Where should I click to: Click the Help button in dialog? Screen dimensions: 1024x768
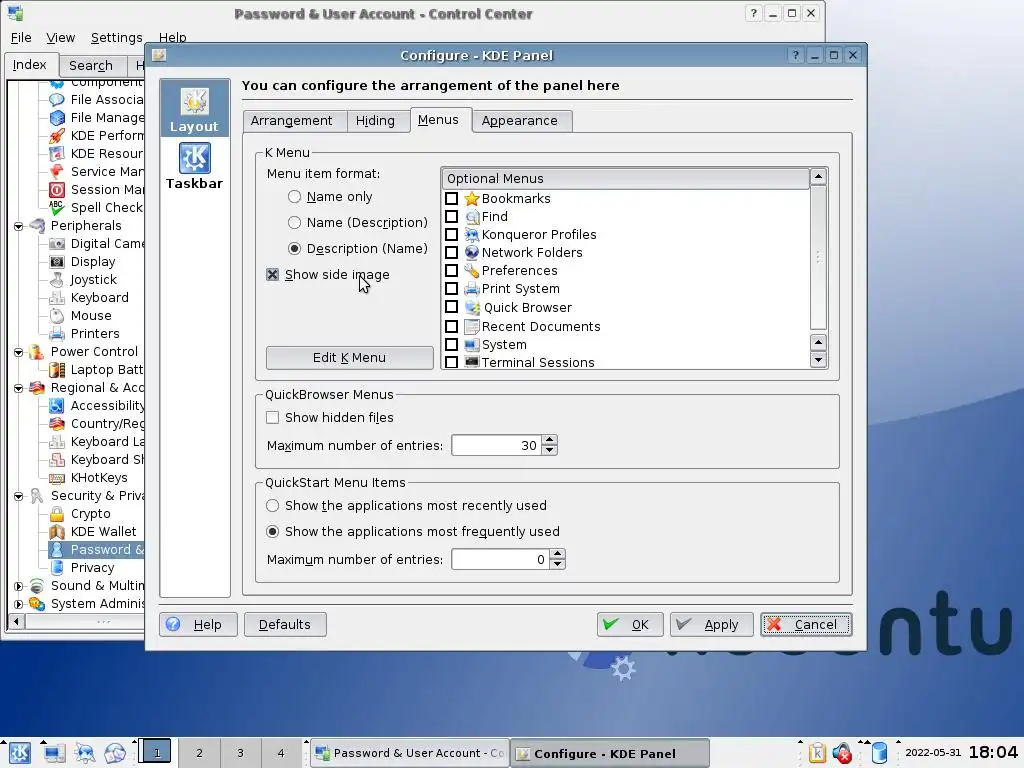[198, 624]
